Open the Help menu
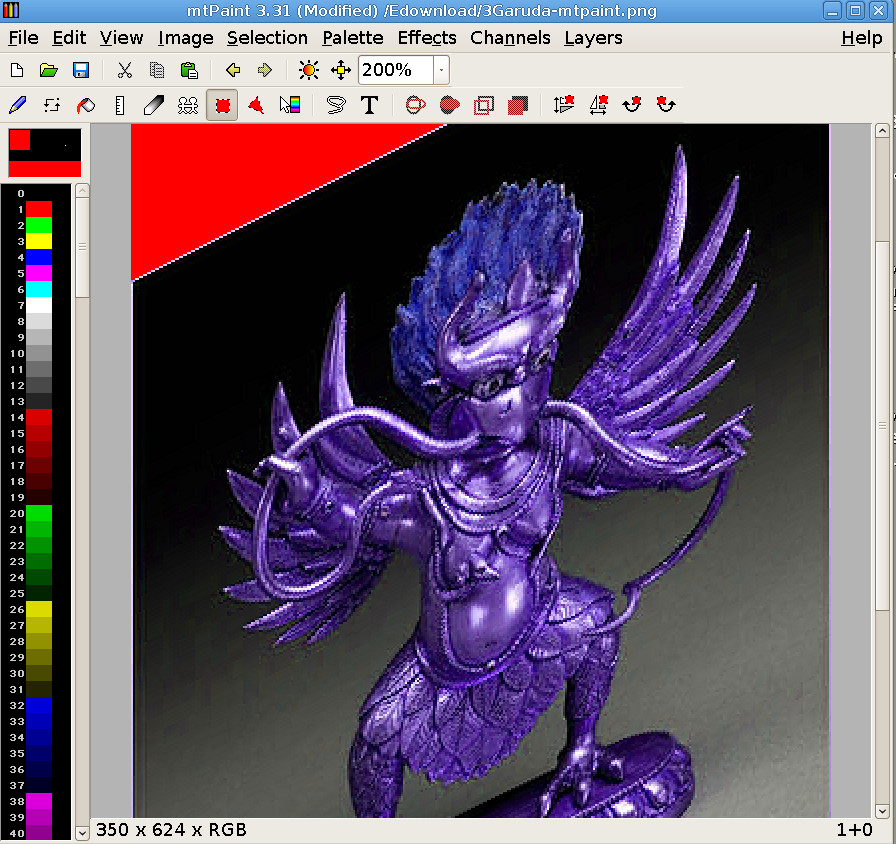The width and height of the screenshot is (896, 844). pos(862,38)
